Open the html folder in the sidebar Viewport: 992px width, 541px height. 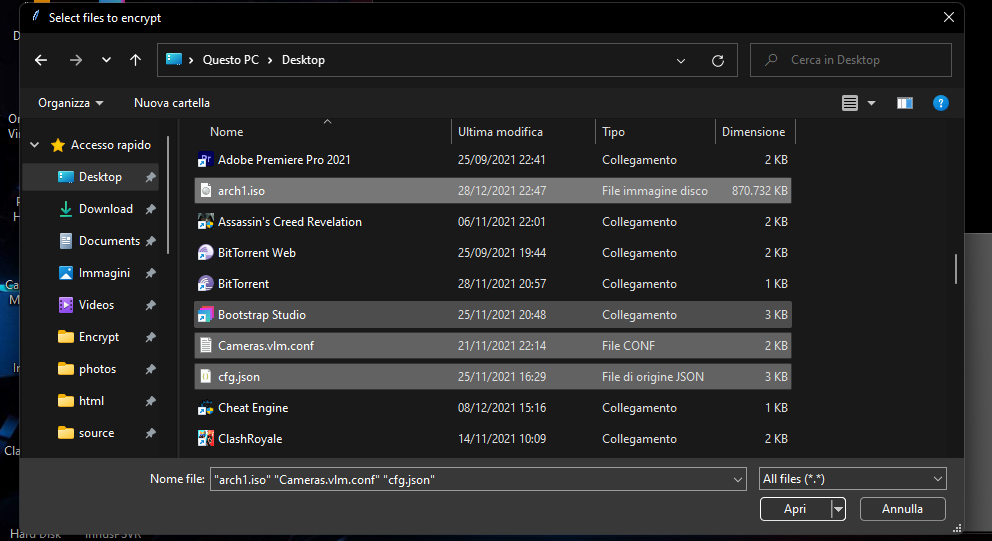90,401
